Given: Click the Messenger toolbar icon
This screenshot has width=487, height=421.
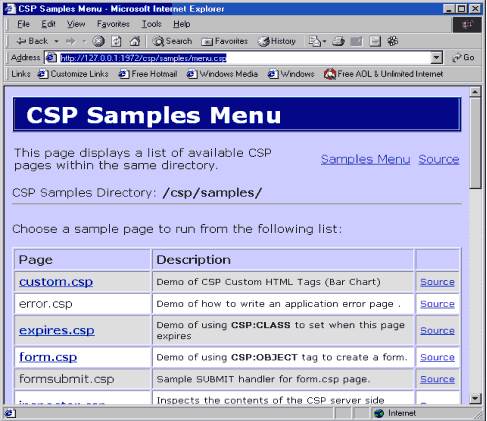Looking at the screenshot, I should tap(393, 41).
